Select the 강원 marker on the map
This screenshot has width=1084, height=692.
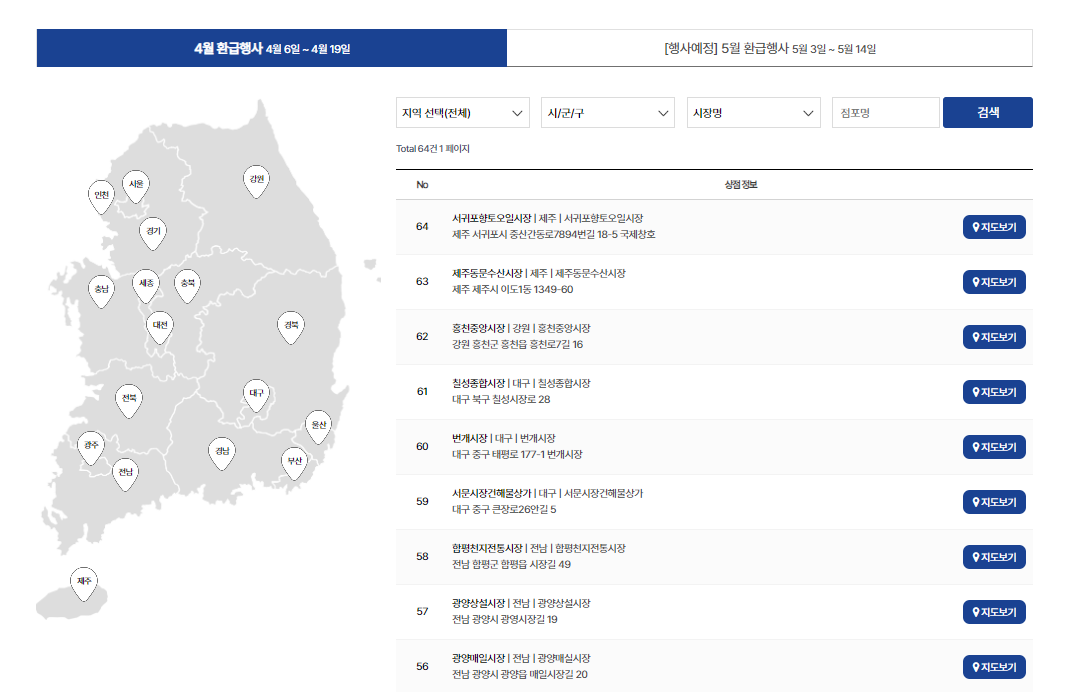(256, 179)
